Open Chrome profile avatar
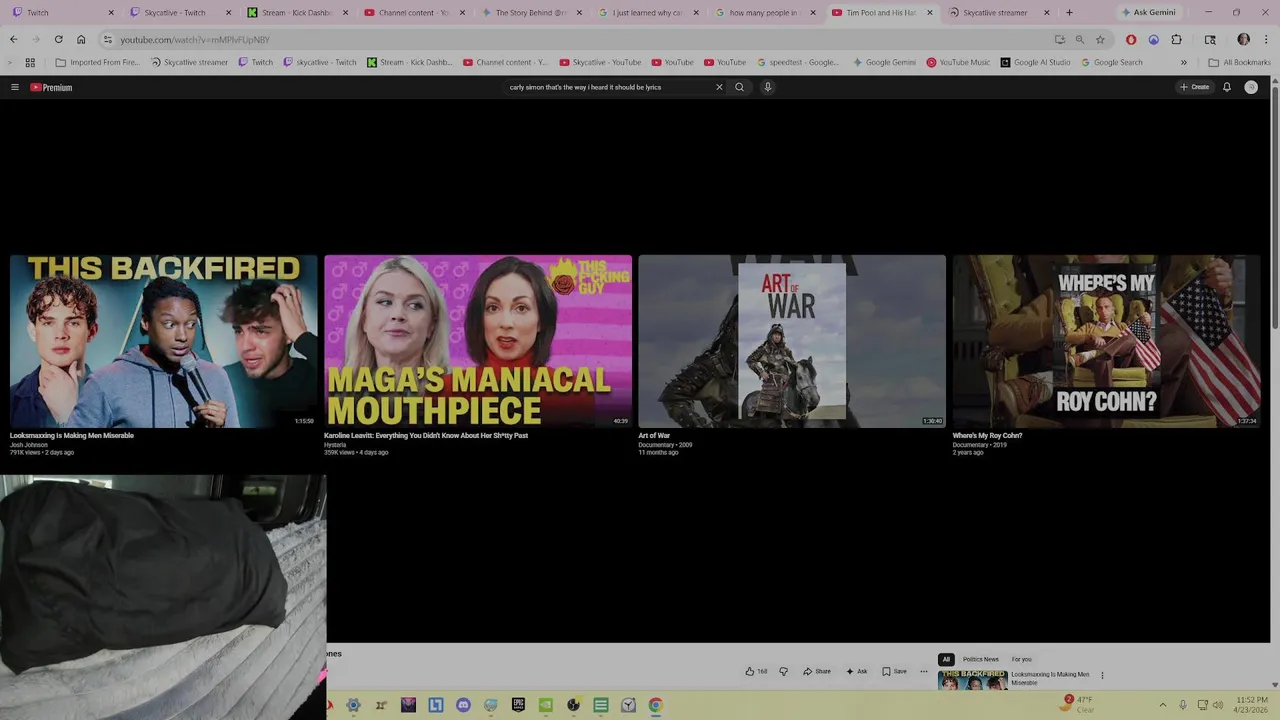This screenshot has height=720, width=1280. pyautogui.click(x=1243, y=40)
